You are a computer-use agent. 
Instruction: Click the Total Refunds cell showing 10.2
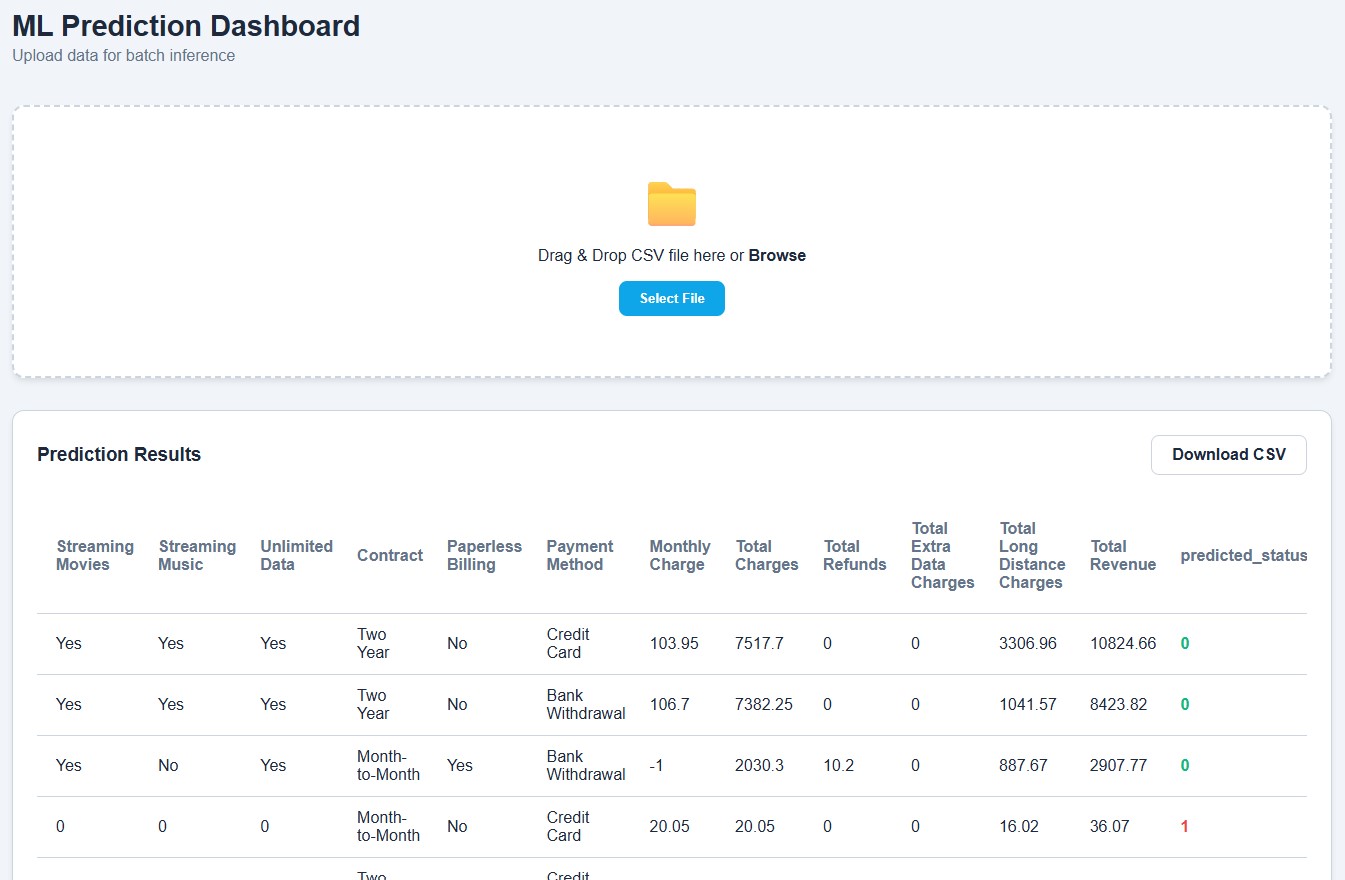(x=838, y=765)
